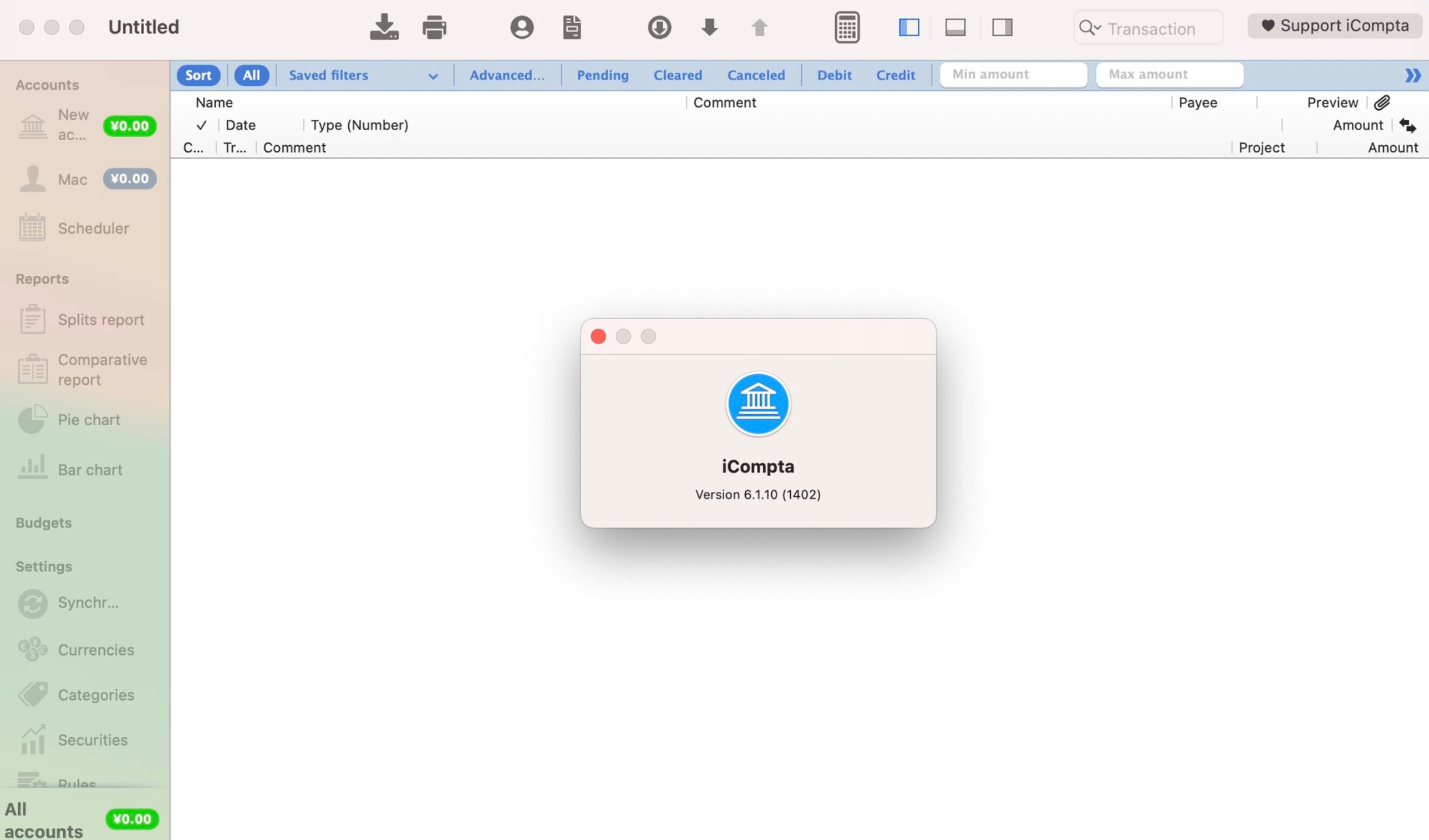Image resolution: width=1429 pixels, height=840 pixels.
Task: Click the Max amount field
Action: (x=1169, y=74)
